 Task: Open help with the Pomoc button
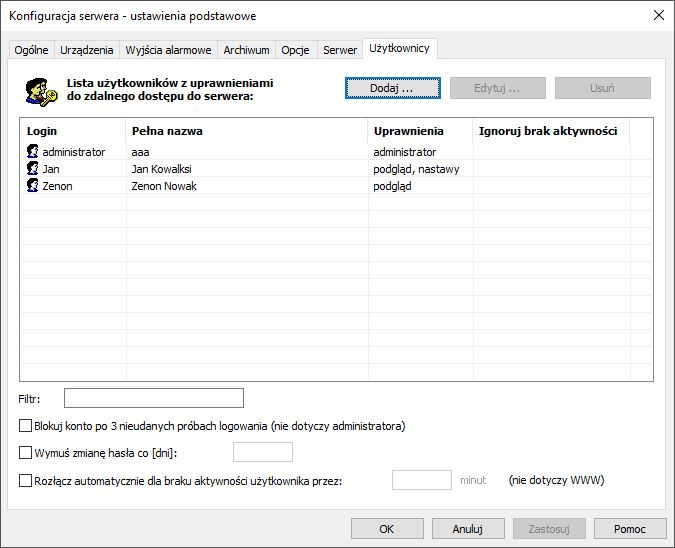click(630, 529)
